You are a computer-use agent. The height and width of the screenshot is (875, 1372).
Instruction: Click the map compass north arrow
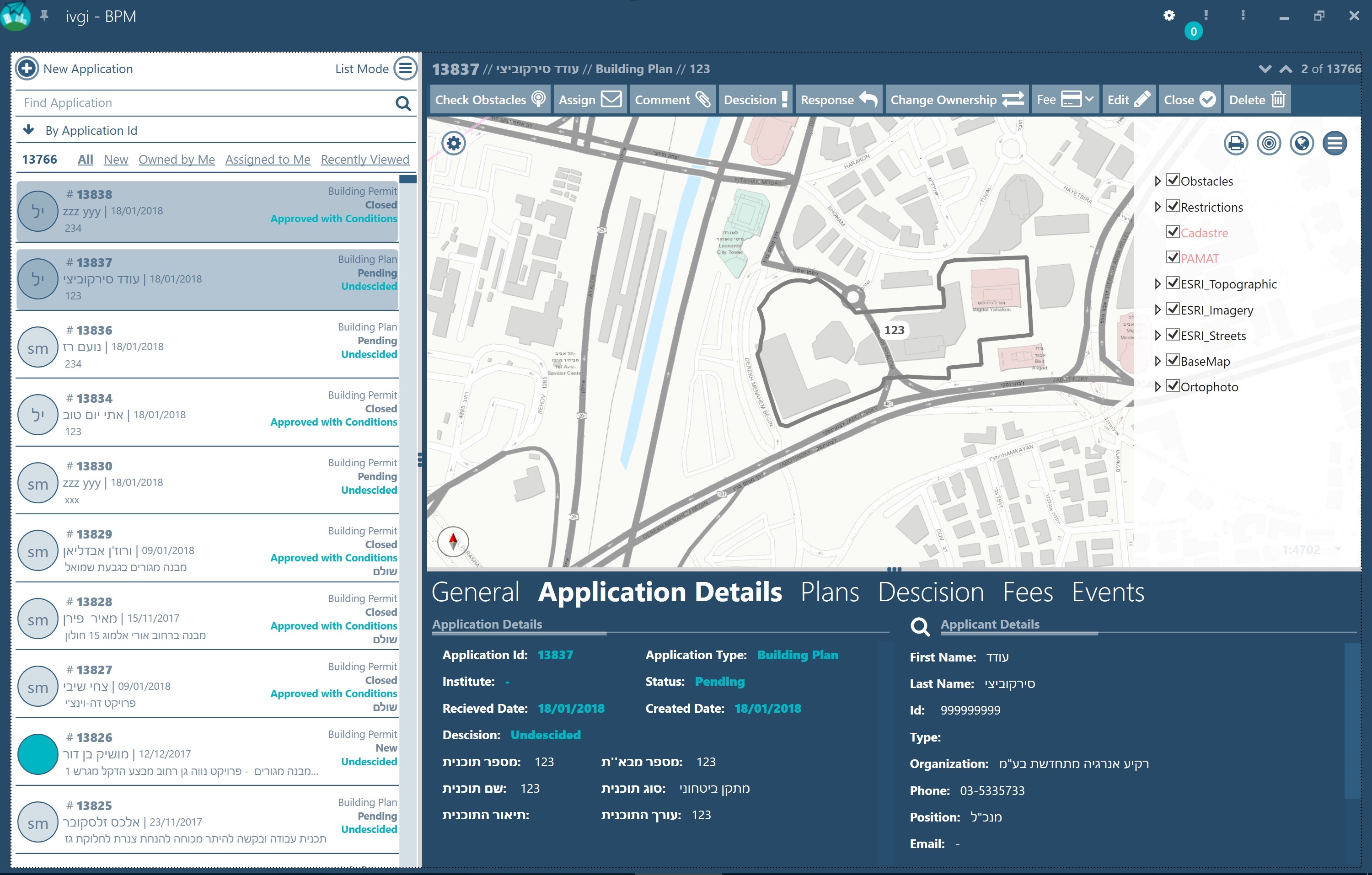coord(453,541)
